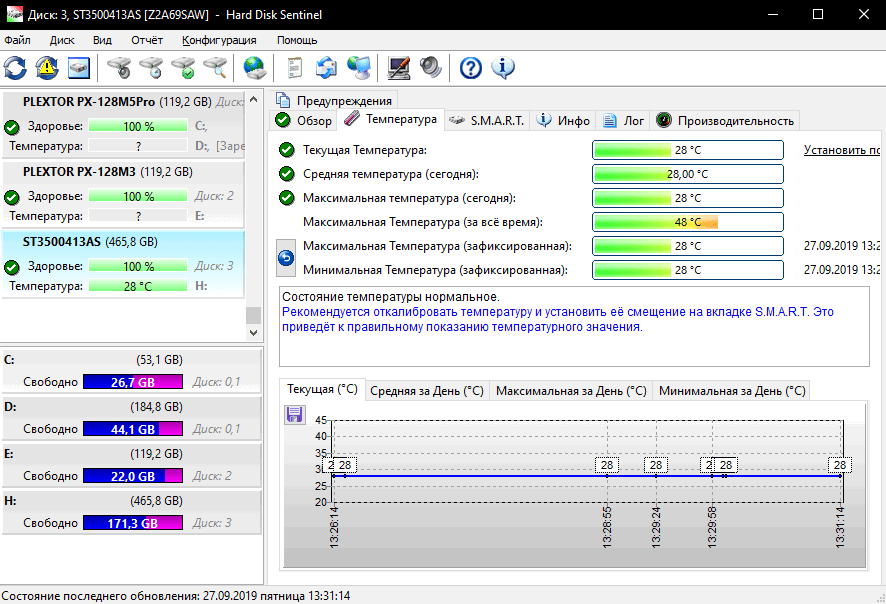Viewport: 886px width, 604px height.
Task: Click the blue info bubble icon
Action: pos(503,68)
